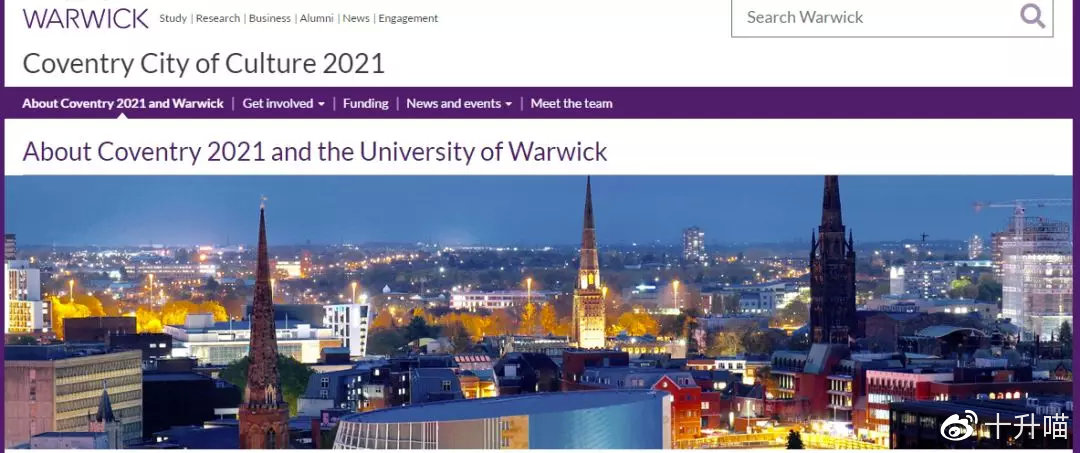Open the Alumni link
This screenshot has width=1080, height=453.
click(x=316, y=19)
